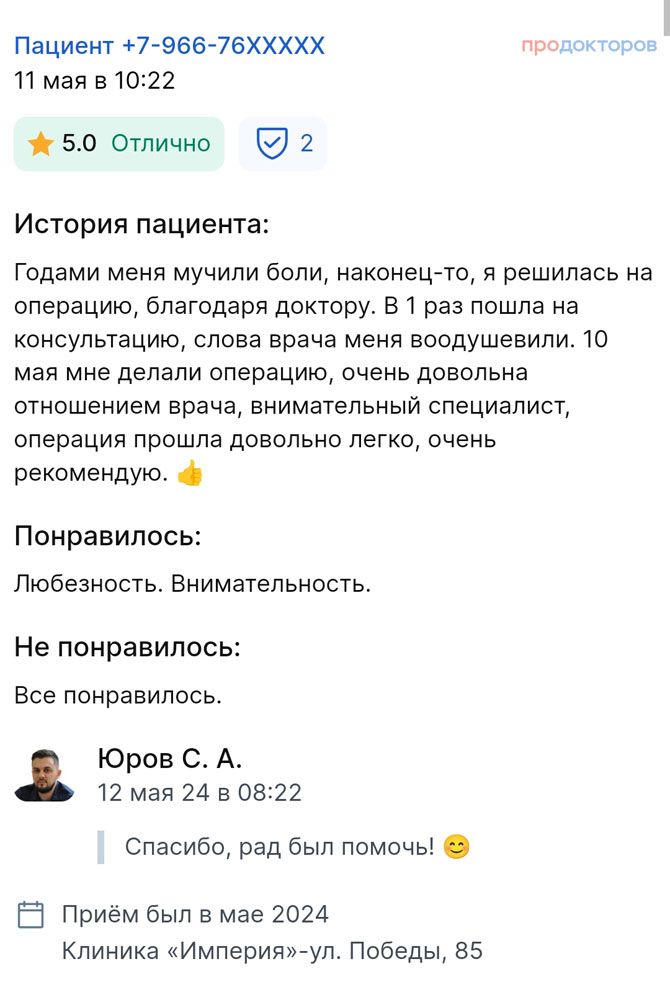Click reply timestamp "12 мая 24 в 08:22"
The height and width of the screenshot is (1000, 670).
pos(199,793)
